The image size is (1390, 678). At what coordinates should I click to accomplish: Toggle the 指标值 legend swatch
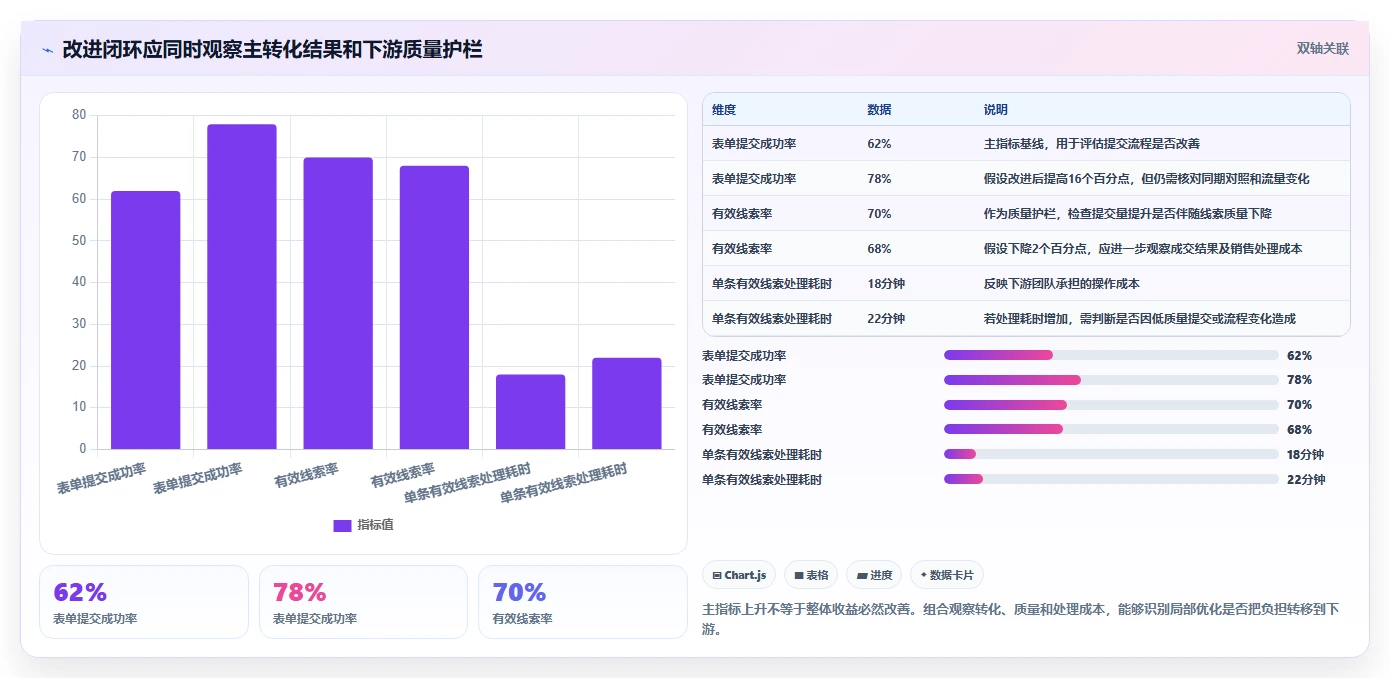(x=342, y=525)
